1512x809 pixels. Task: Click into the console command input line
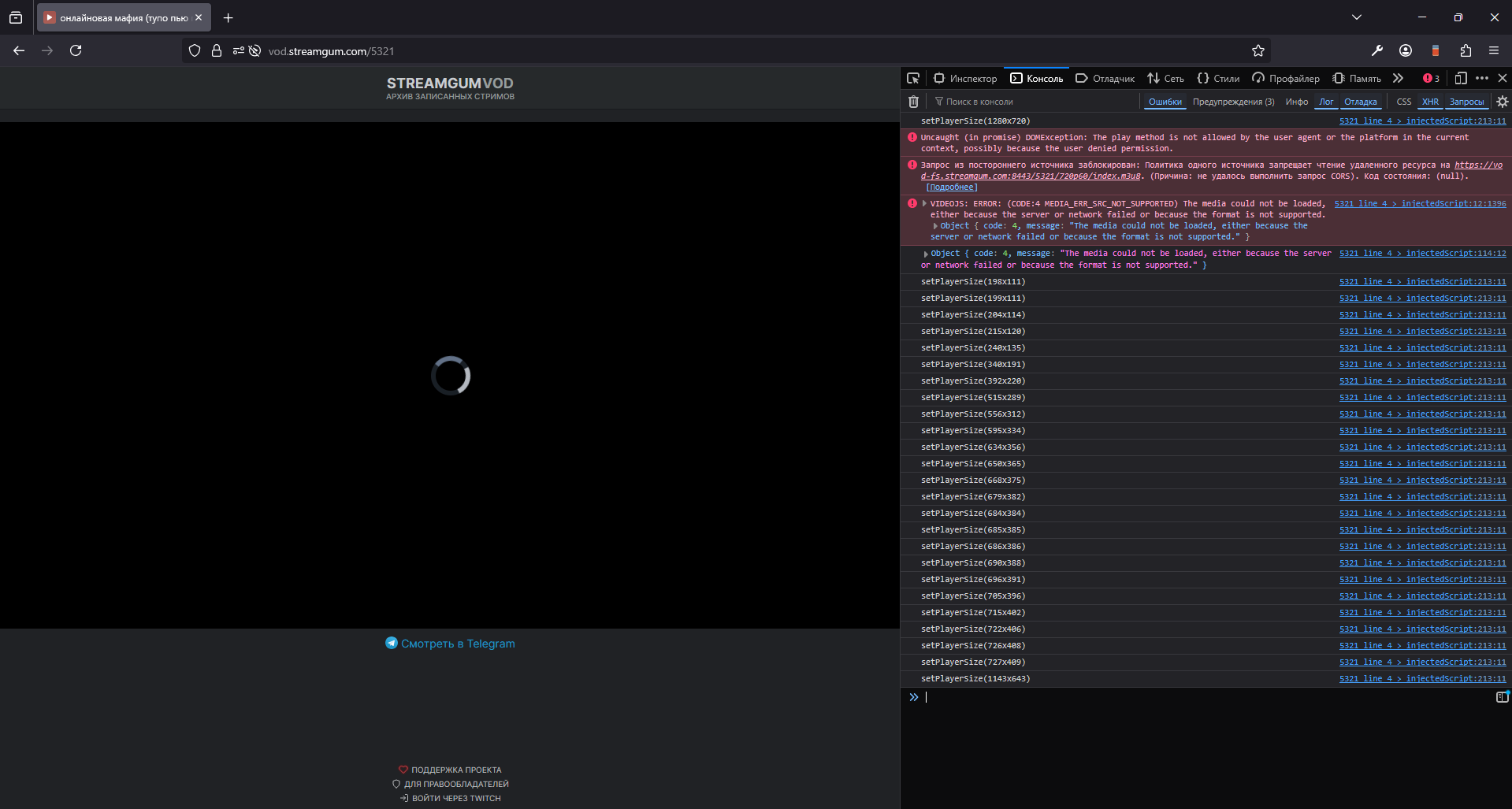(x=1208, y=697)
